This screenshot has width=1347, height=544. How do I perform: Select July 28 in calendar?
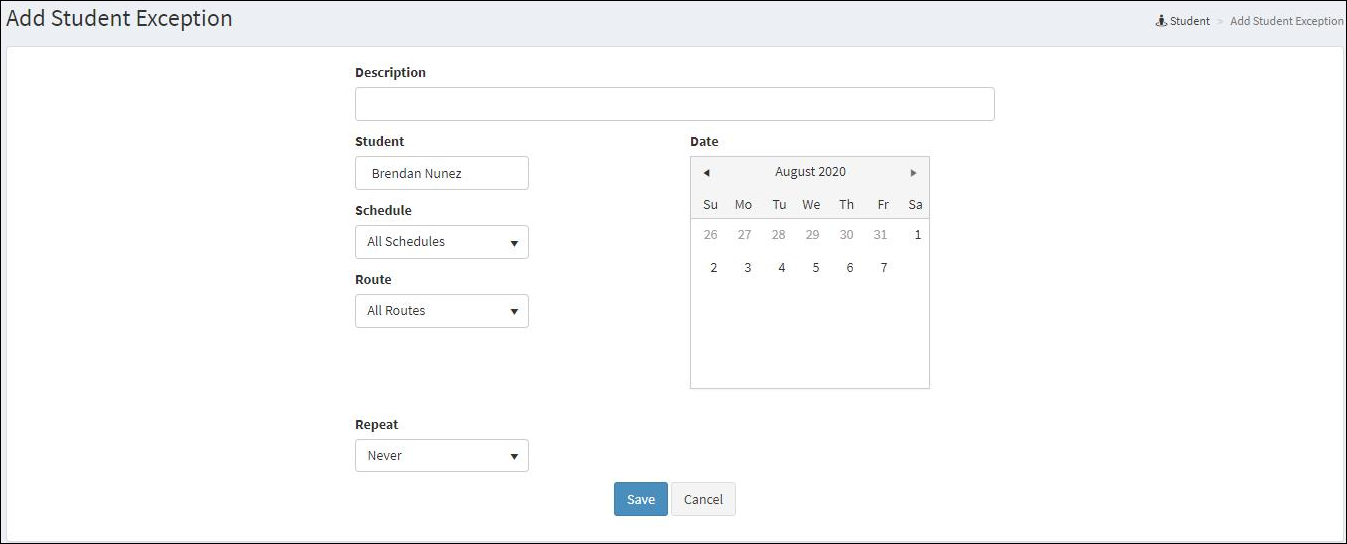[x=778, y=235]
